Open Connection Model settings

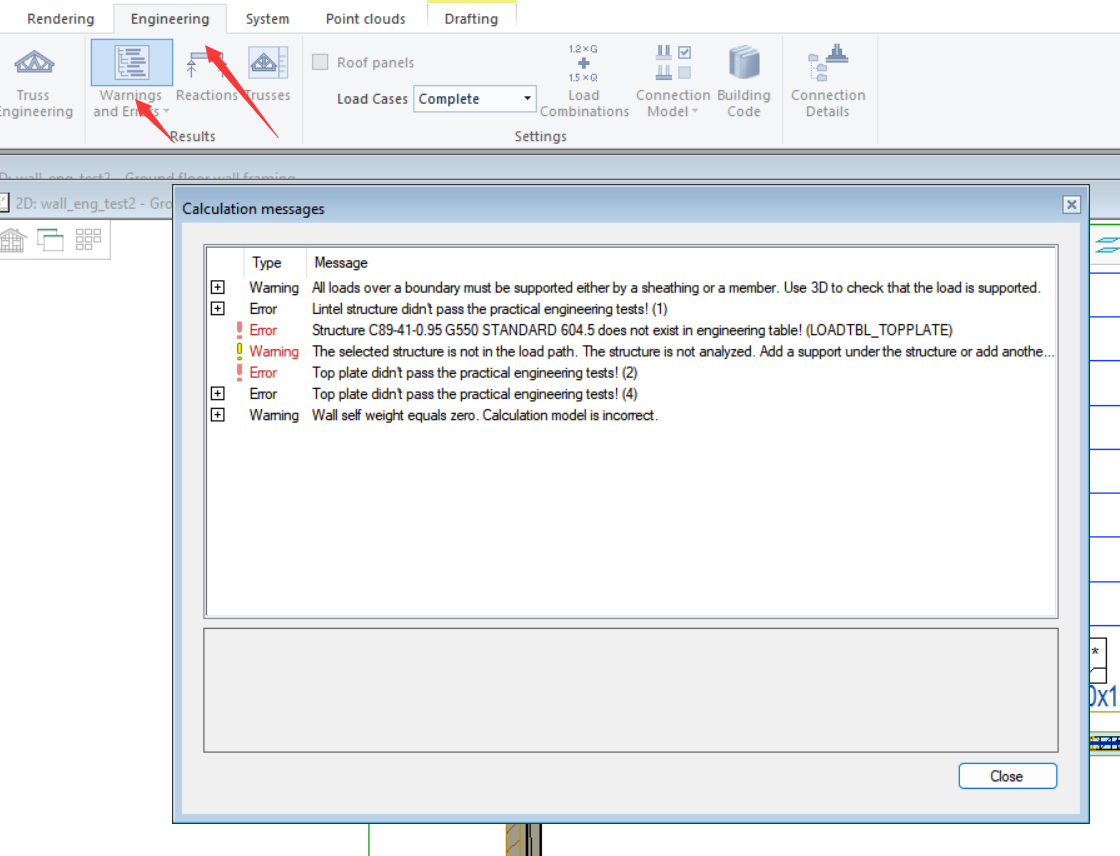673,81
